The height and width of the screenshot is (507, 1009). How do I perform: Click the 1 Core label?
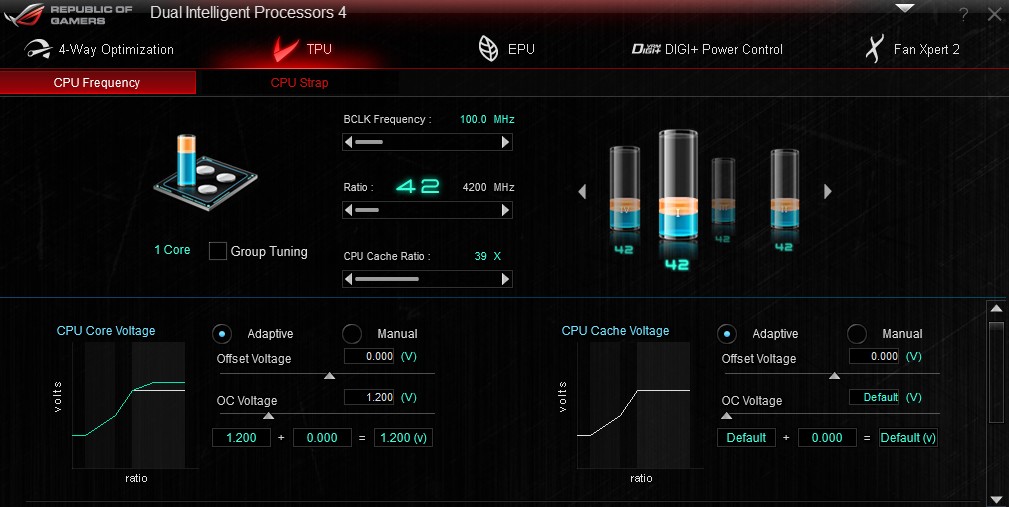click(x=172, y=250)
